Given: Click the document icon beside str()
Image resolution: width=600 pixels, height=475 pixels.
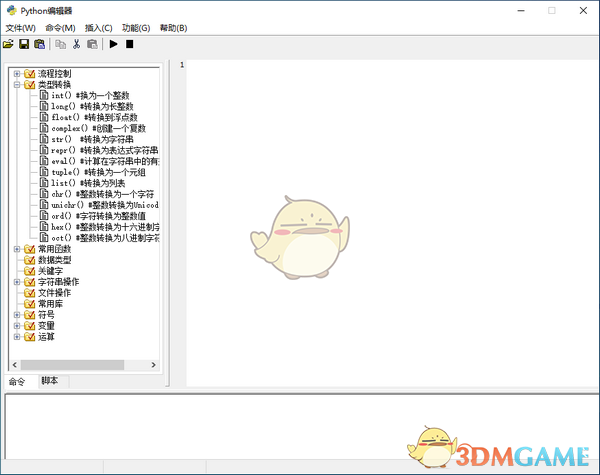Looking at the screenshot, I should click(44, 139).
